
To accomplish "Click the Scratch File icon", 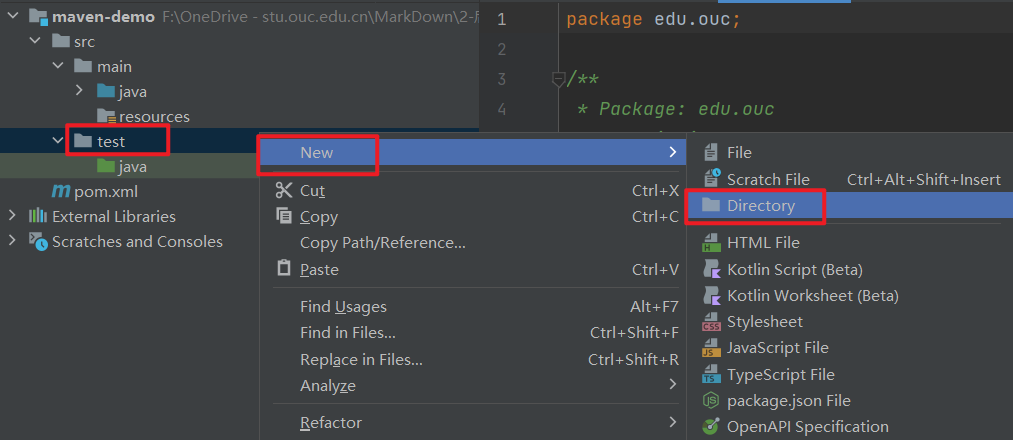I will coord(711,179).
